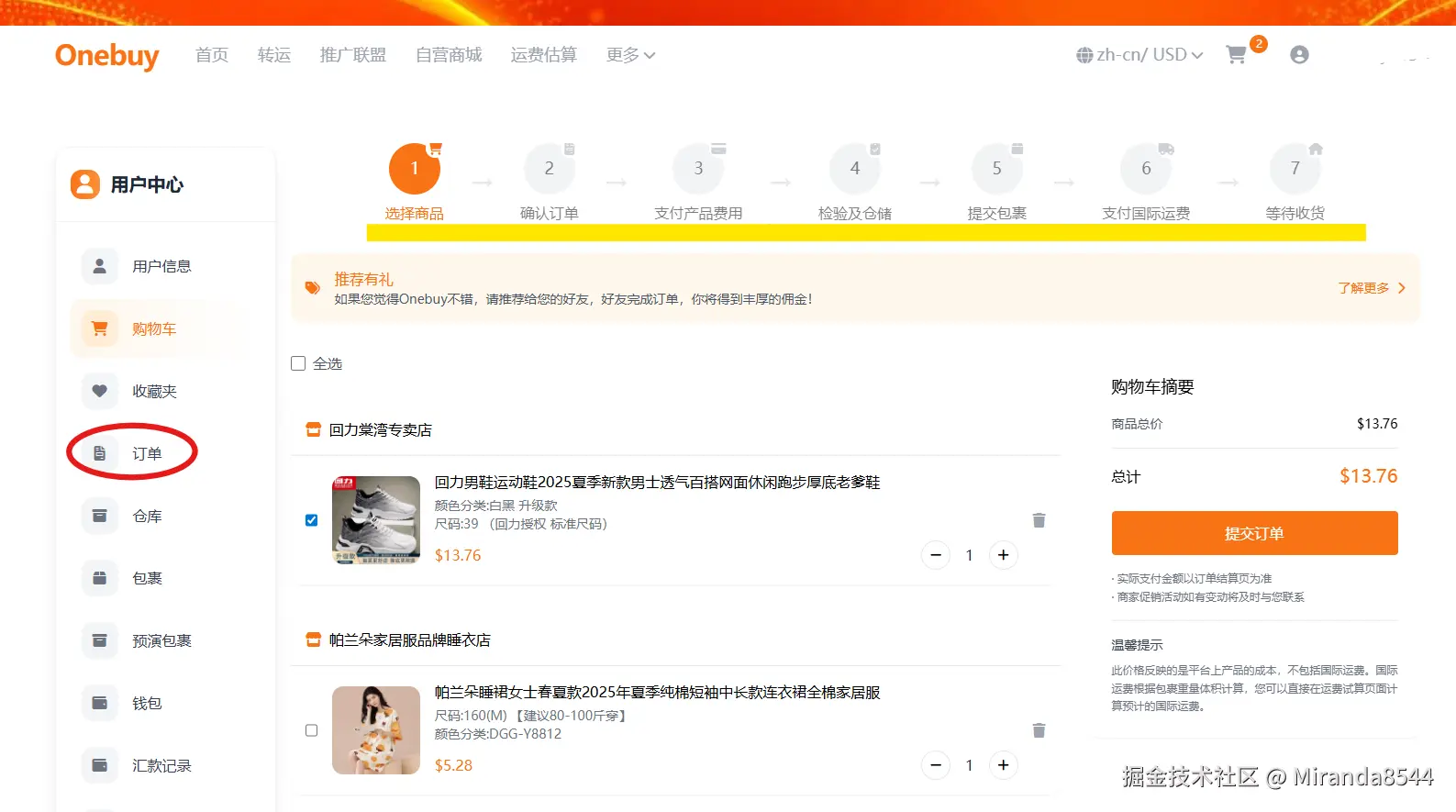Select 用户信息 in the sidebar
1456x812 pixels.
(161, 266)
